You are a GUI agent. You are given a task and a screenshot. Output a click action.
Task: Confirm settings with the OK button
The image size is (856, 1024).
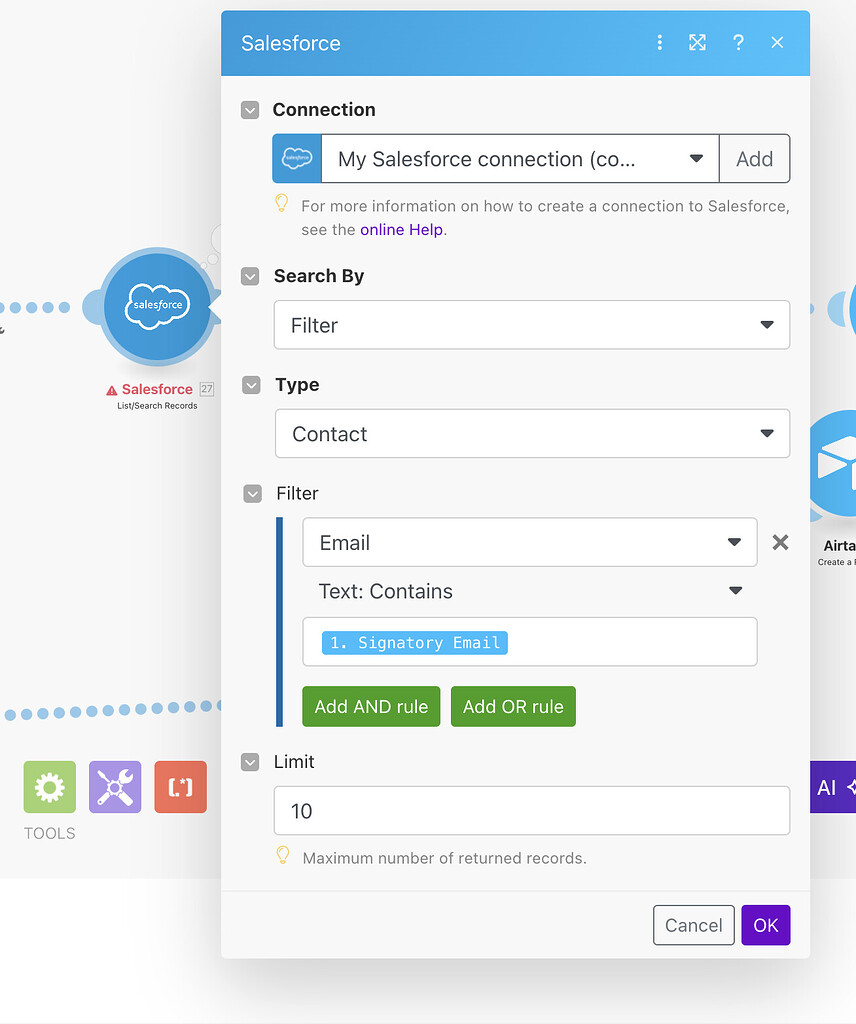766,925
